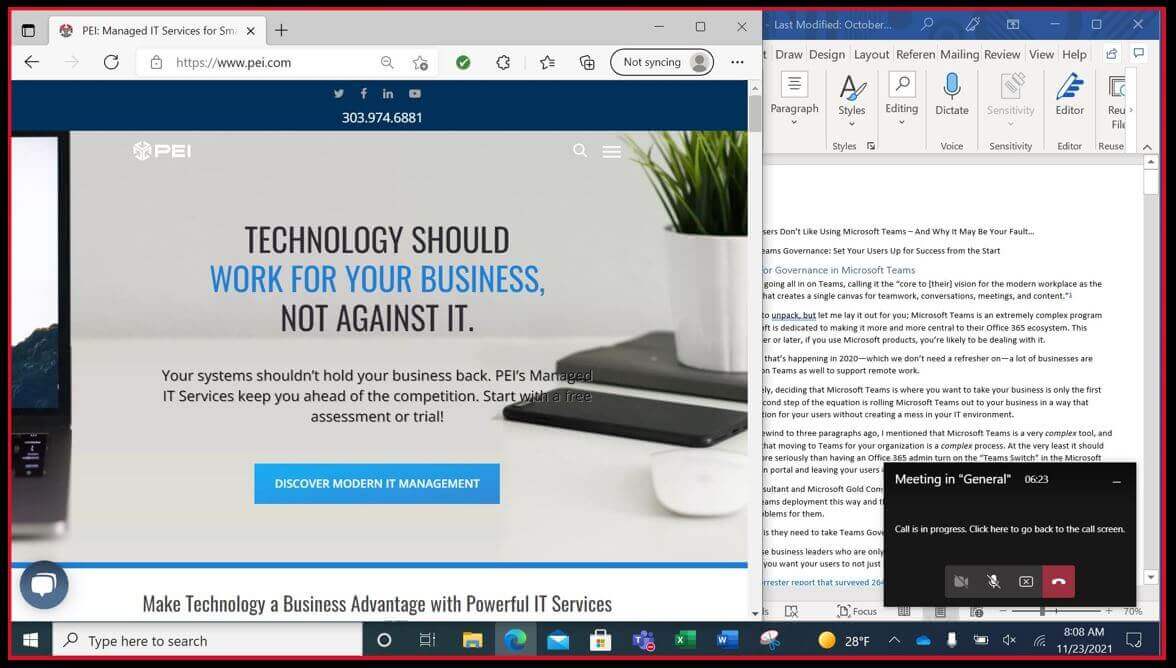Open a new tab in Edge
This screenshot has width=1176, height=668.
pos(281,31)
